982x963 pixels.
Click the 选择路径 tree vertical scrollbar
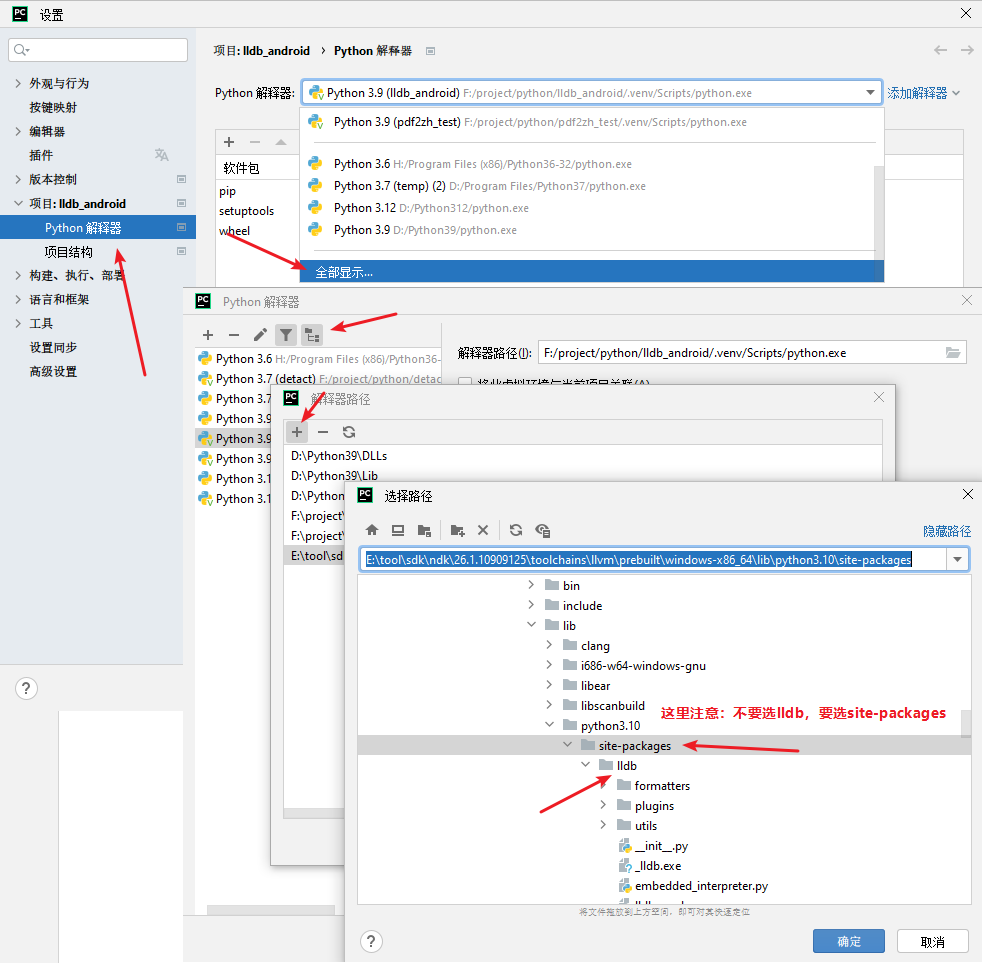[x=966, y=724]
